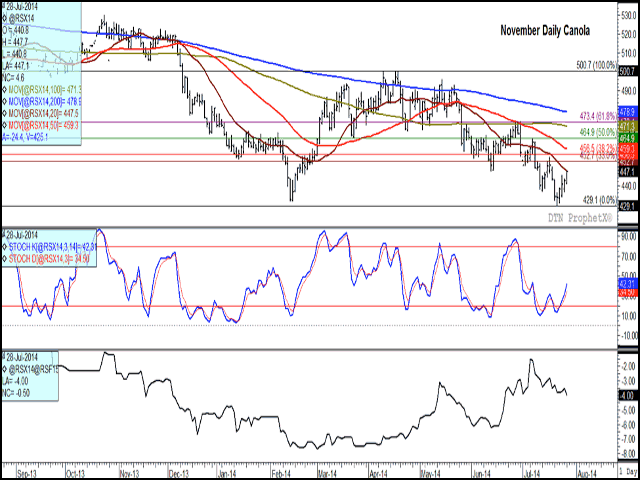Click the pin icon beside the spread panel date
The height and width of the screenshot is (480, 640).
[3, 357]
